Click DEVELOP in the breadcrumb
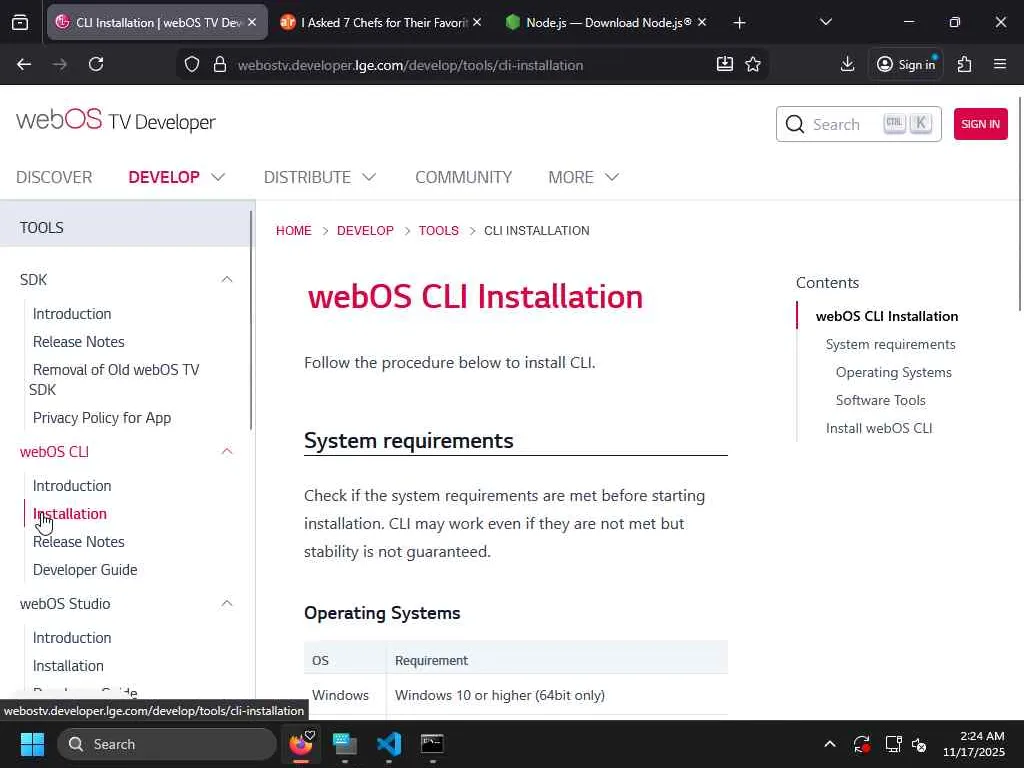This screenshot has height=768, width=1024. click(365, 231)
